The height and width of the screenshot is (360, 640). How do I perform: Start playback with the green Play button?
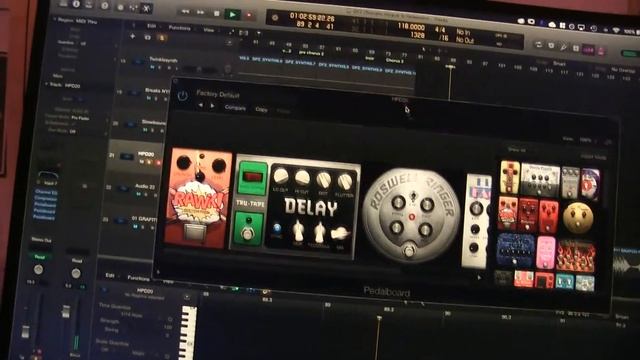[x=233, y=15]
